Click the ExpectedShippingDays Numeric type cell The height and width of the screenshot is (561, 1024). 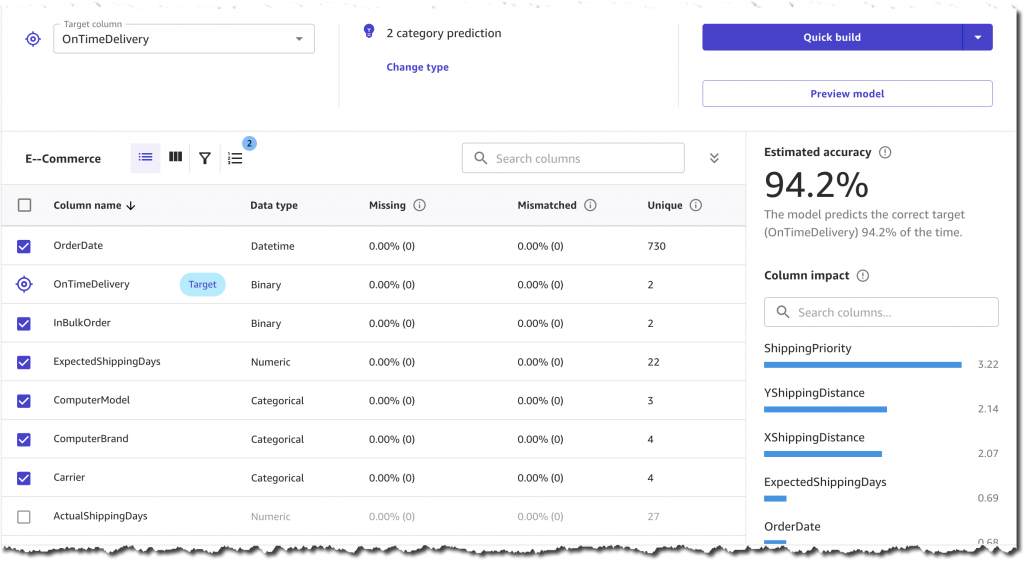(270, 362)
